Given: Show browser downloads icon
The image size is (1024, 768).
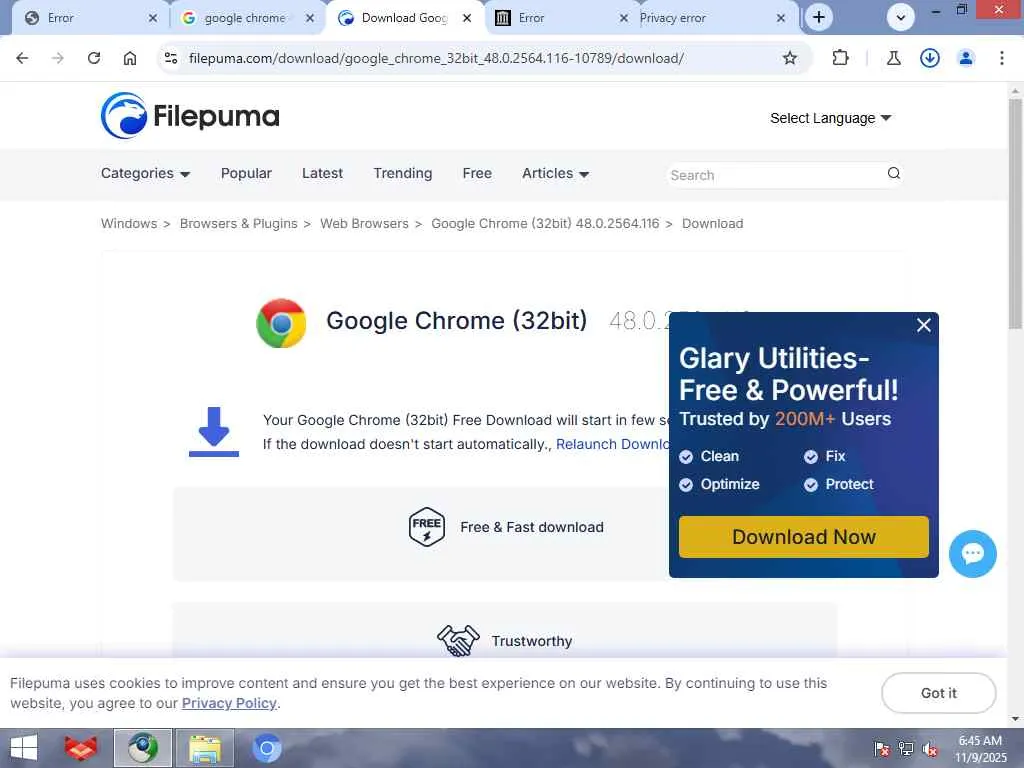Looking at the screenshot, I should (x=929, y=58).
